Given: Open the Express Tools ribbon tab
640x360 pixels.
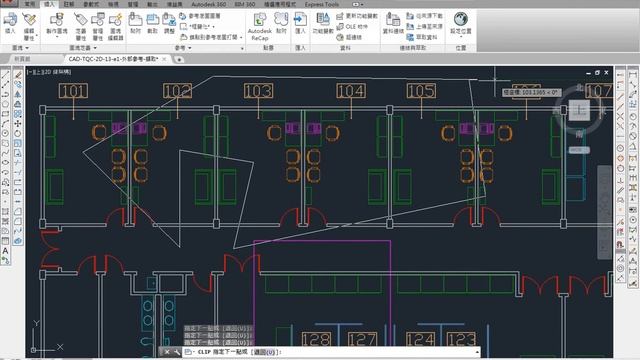Looking at the screenshot, I should pos(322,4).
